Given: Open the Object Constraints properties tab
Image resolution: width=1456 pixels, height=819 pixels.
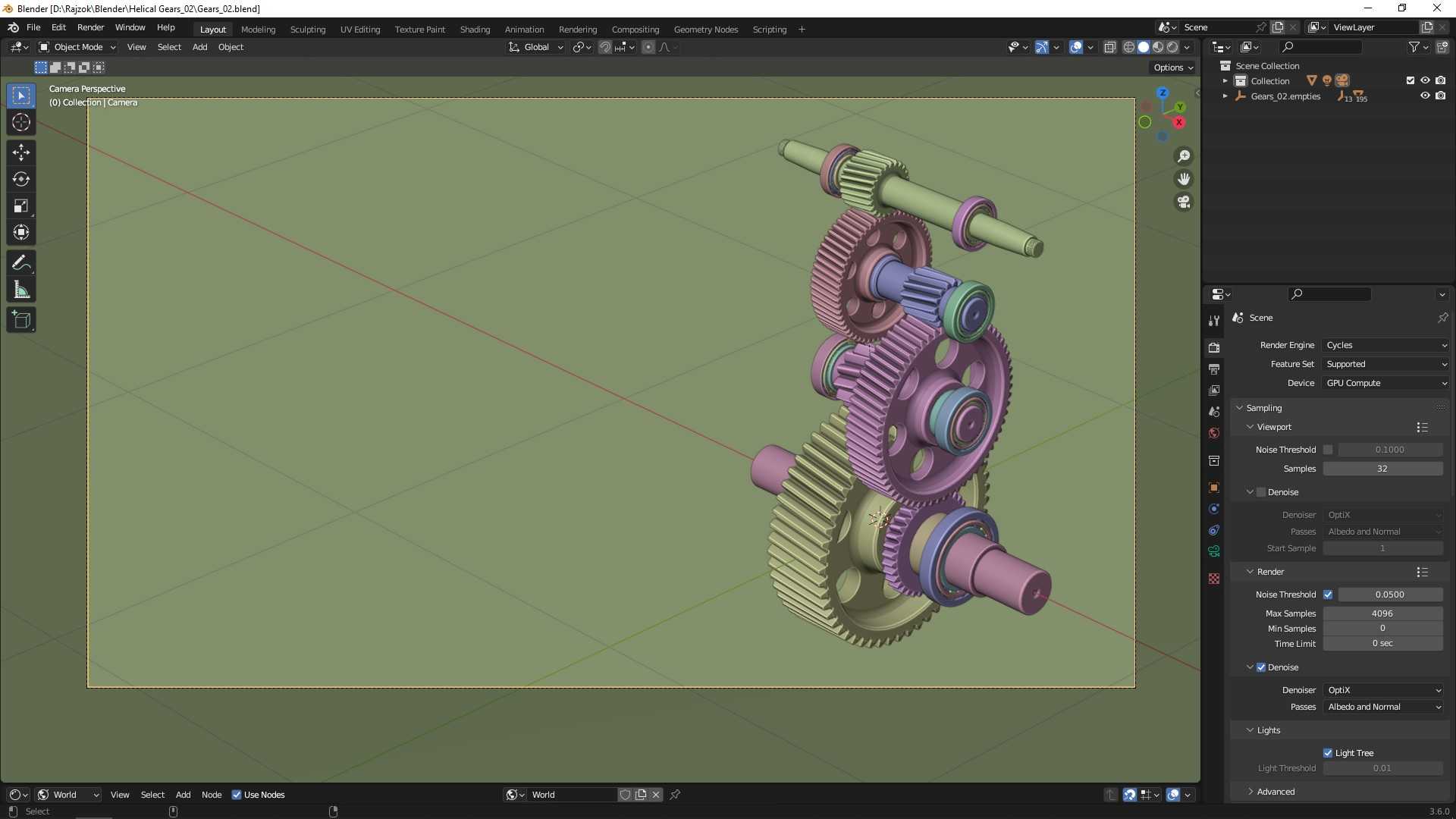Looking at the screenshot, I should pyautogui.click(x=1214, y=530).
